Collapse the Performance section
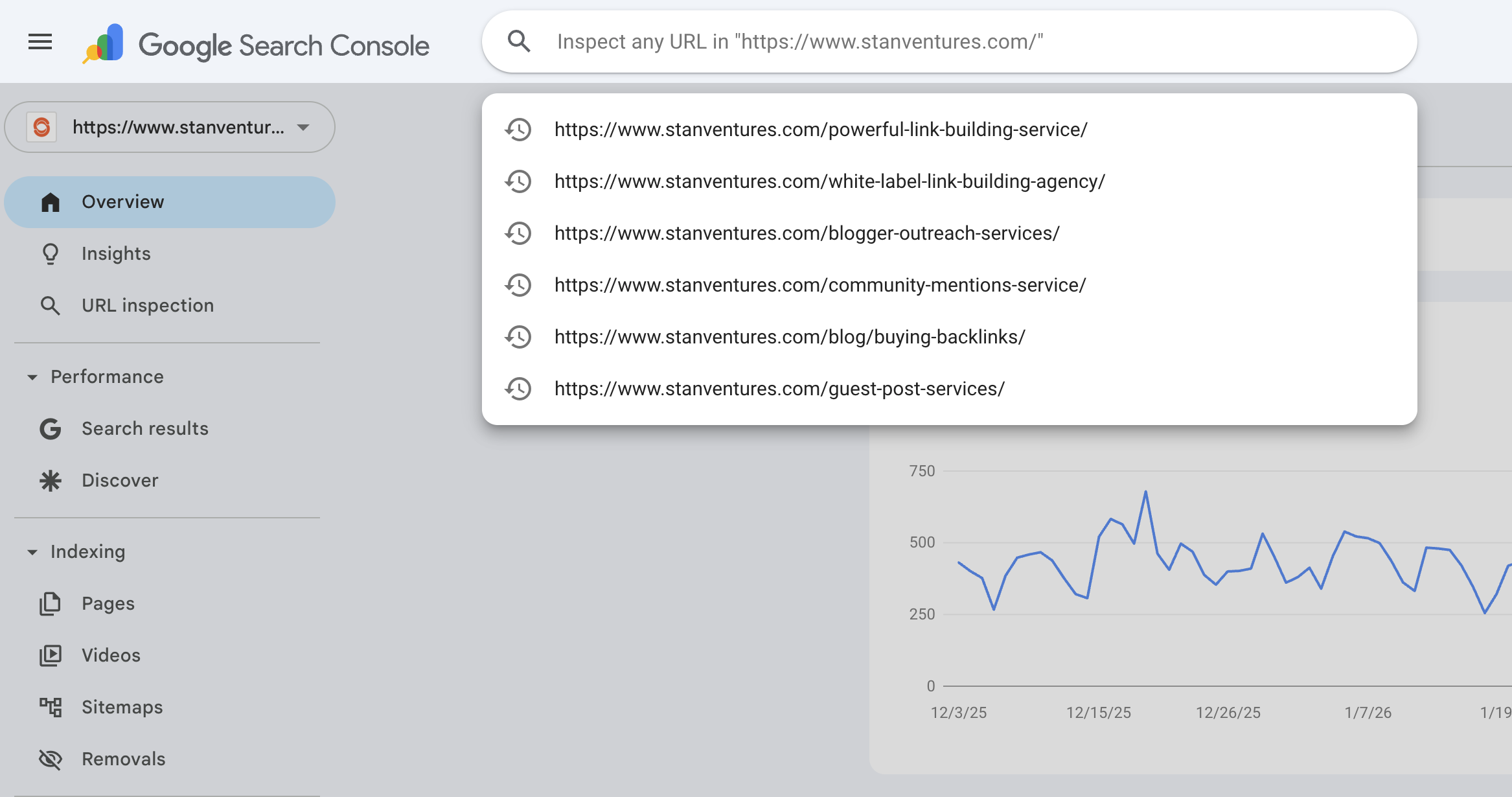Image resolution: width=1512 pixels, height=797 pixels. [31, 376]
